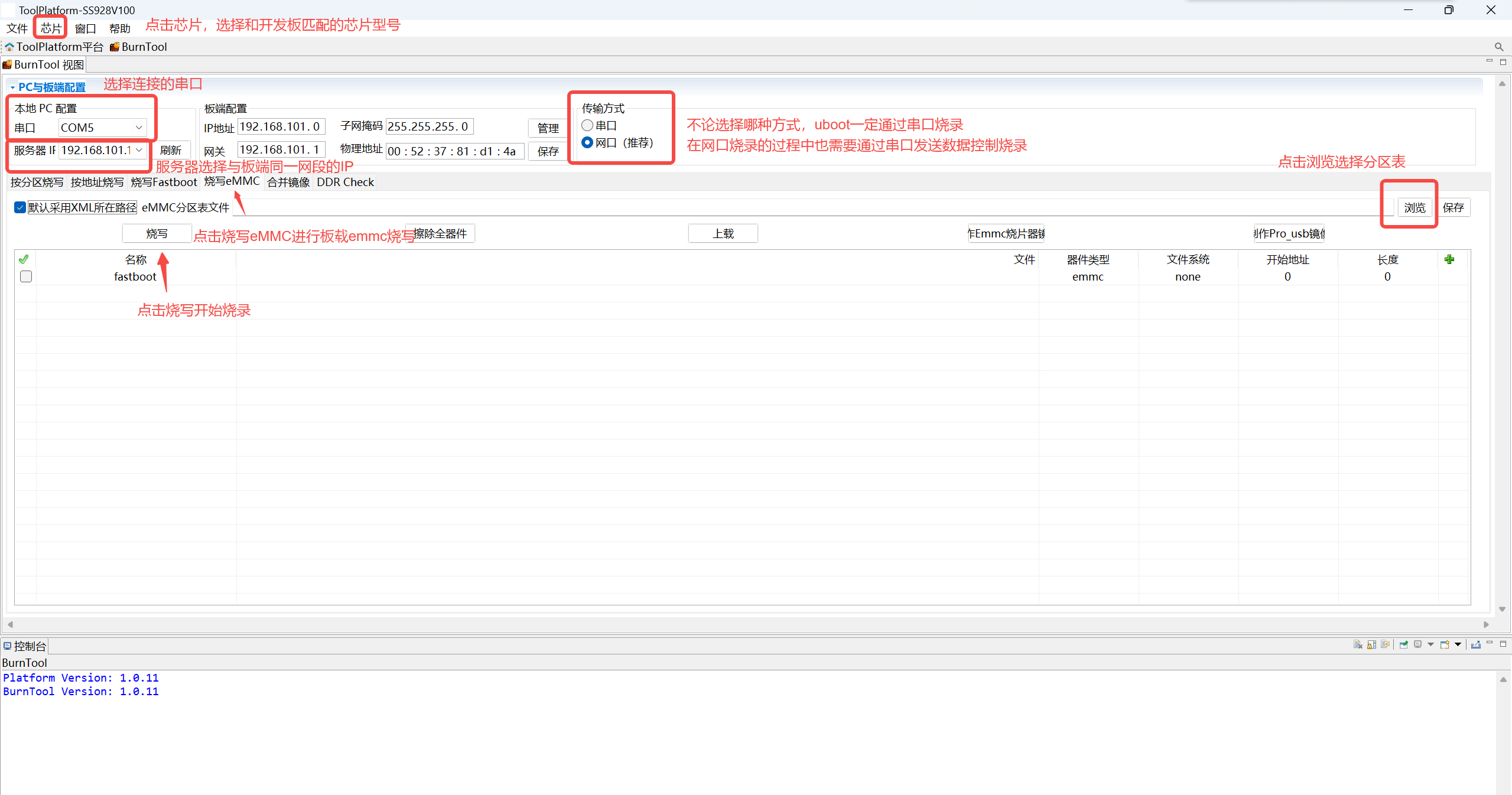This screenshot has height=795, width=1512.
Task: Click the 烧写 burn button
Action: 157,233
